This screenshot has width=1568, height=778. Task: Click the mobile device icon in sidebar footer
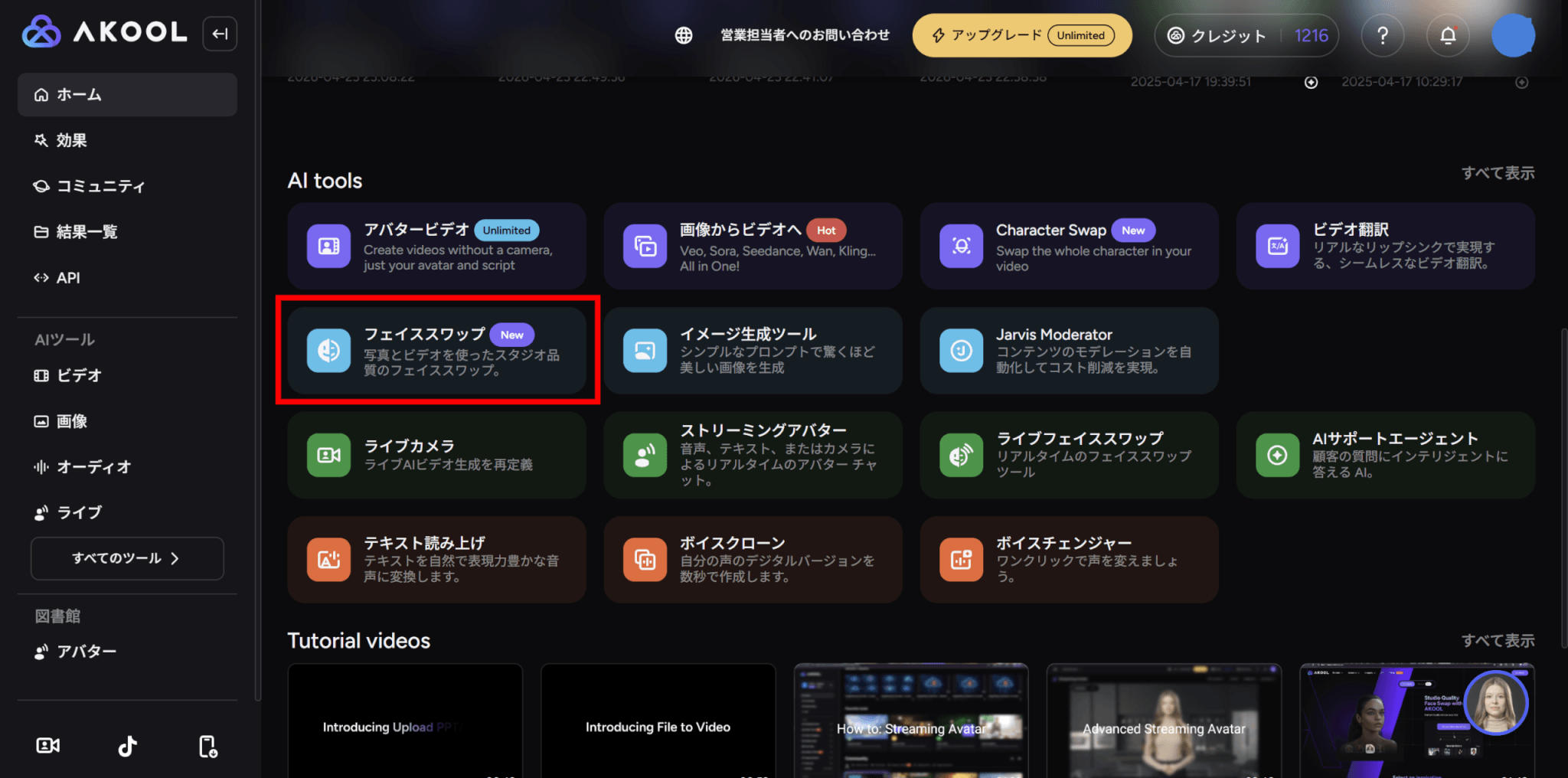(x=207, y=746)
